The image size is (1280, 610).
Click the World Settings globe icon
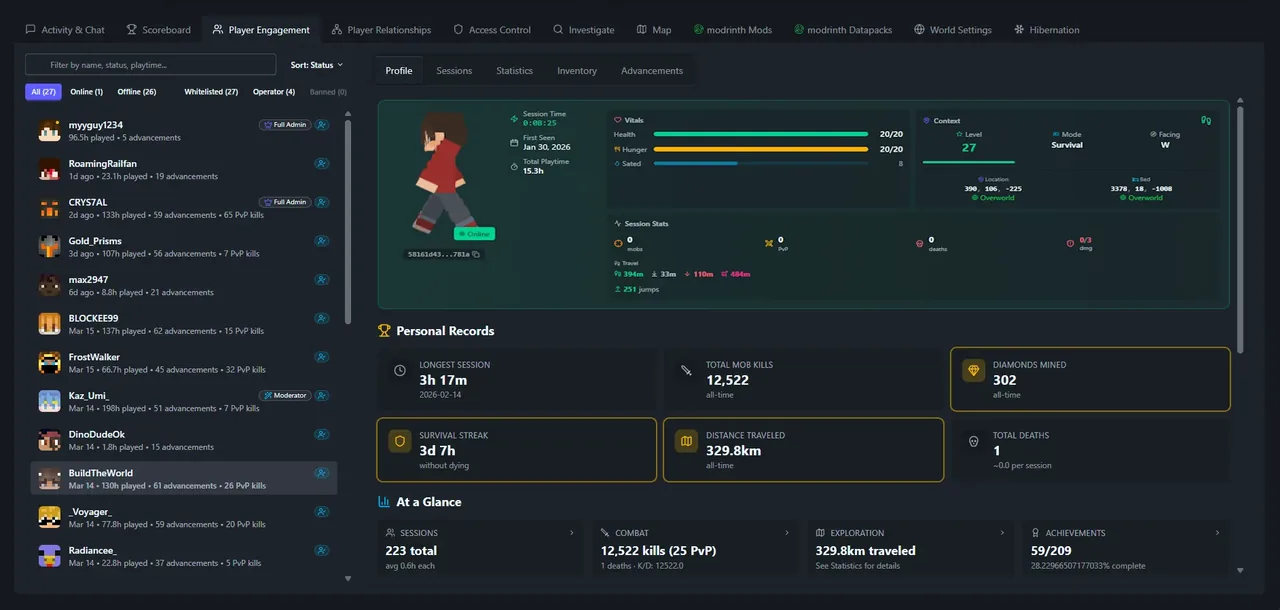point(919,29)
